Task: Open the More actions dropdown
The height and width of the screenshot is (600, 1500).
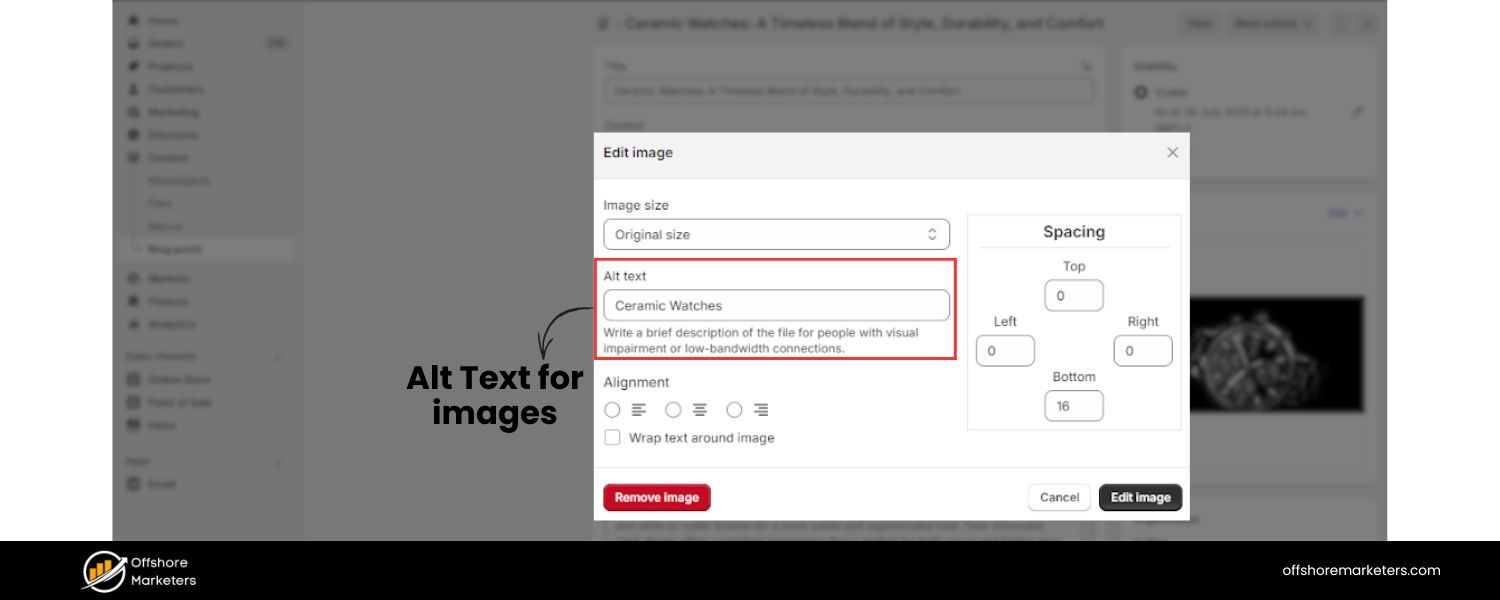Action: (1270, 23)
